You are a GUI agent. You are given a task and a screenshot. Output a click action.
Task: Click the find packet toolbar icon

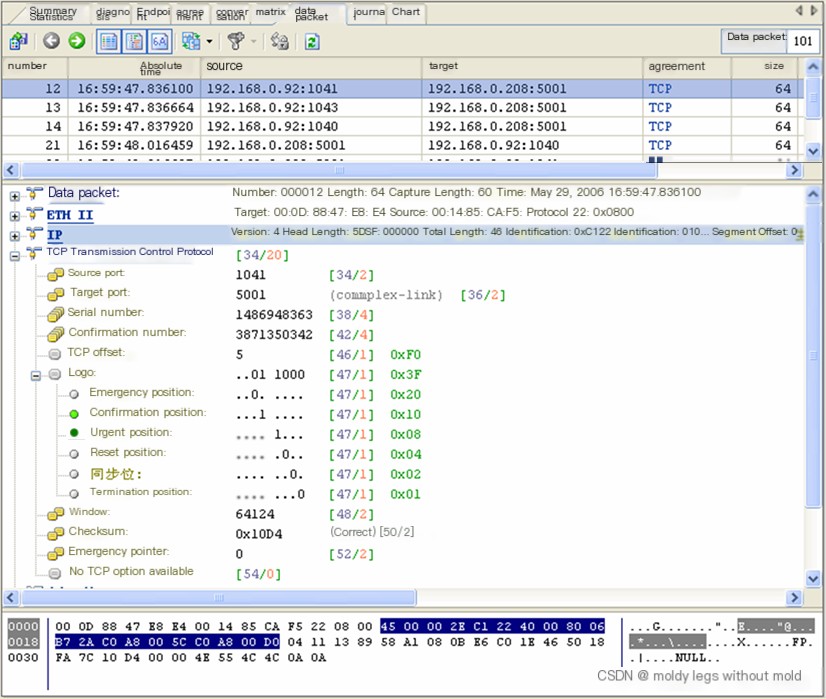(280, 41)
